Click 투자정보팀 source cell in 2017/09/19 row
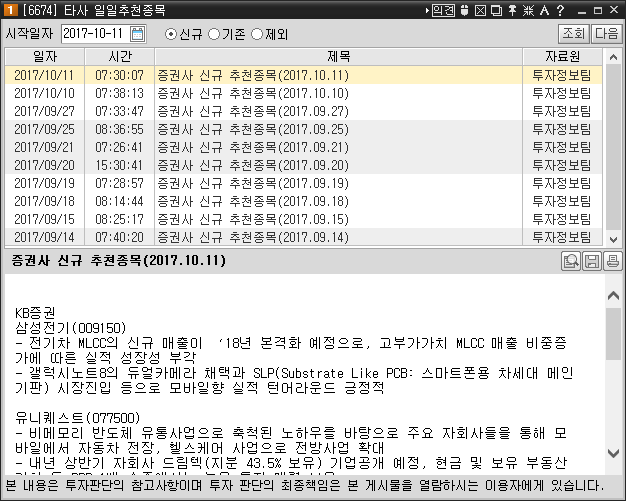Screen dimensions: 626x501 (x=562, y=183)
